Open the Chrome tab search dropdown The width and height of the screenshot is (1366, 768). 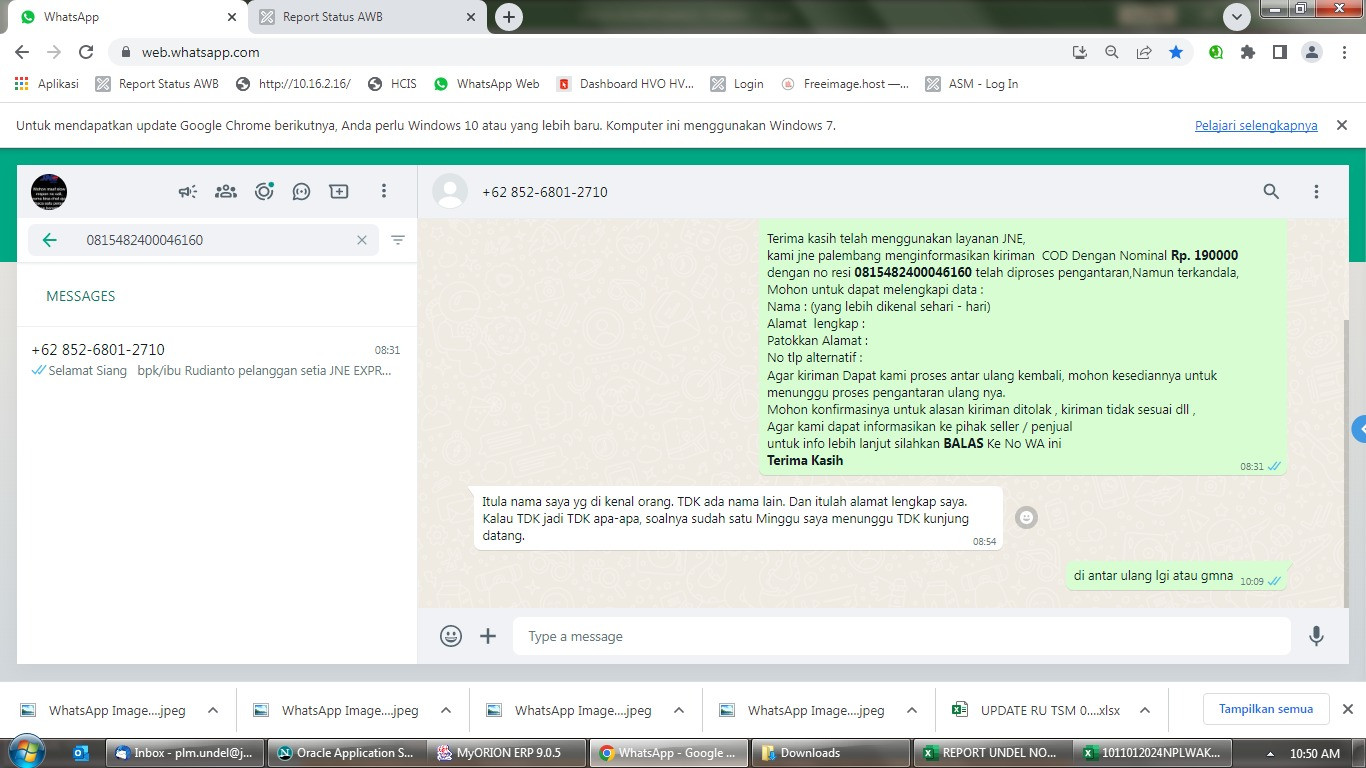point(1237,17)
